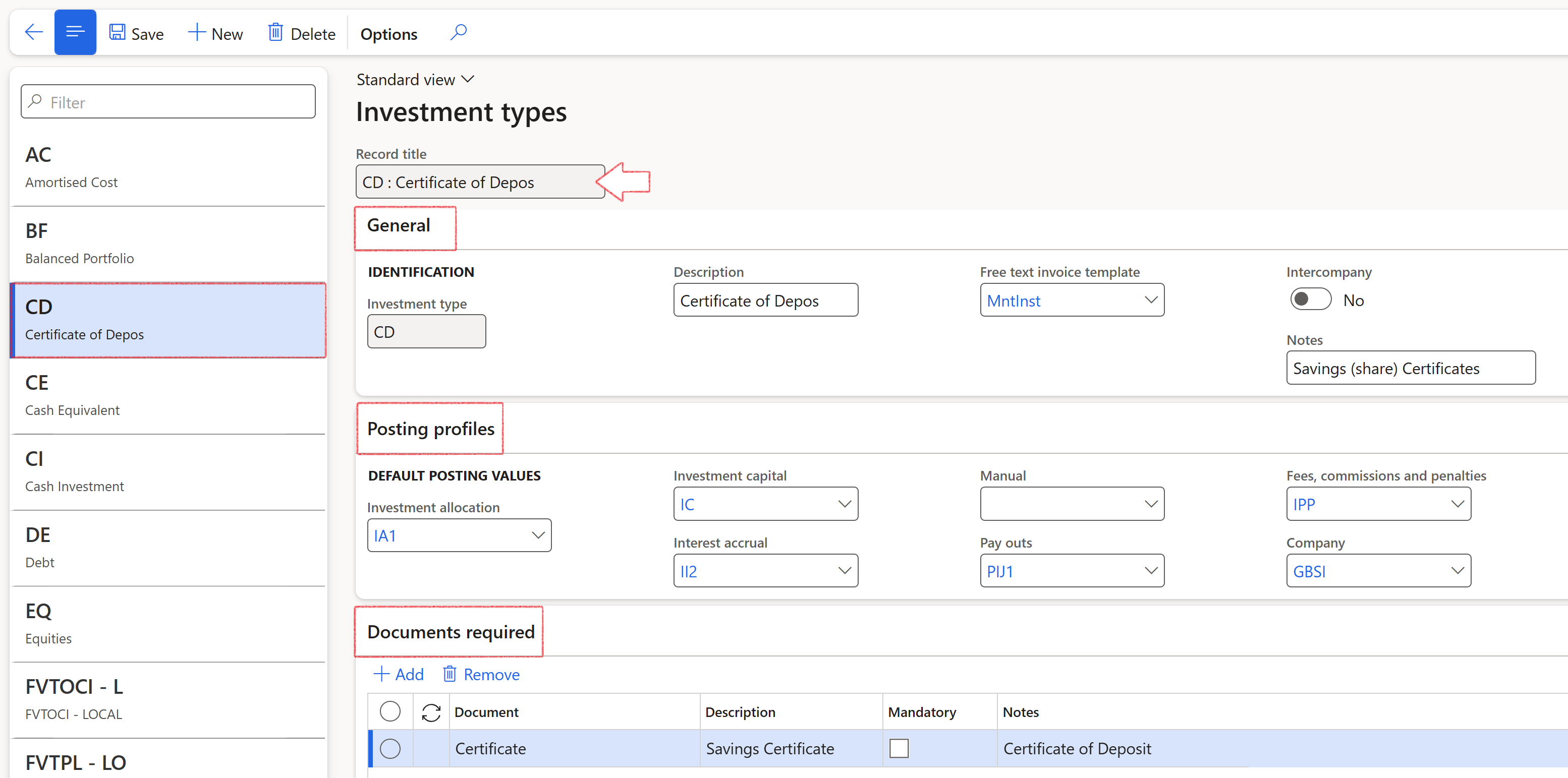Open the Manual posting profile dropdown
Viewport: 1568px width, 778px height.
click(x=1072, y=504)
